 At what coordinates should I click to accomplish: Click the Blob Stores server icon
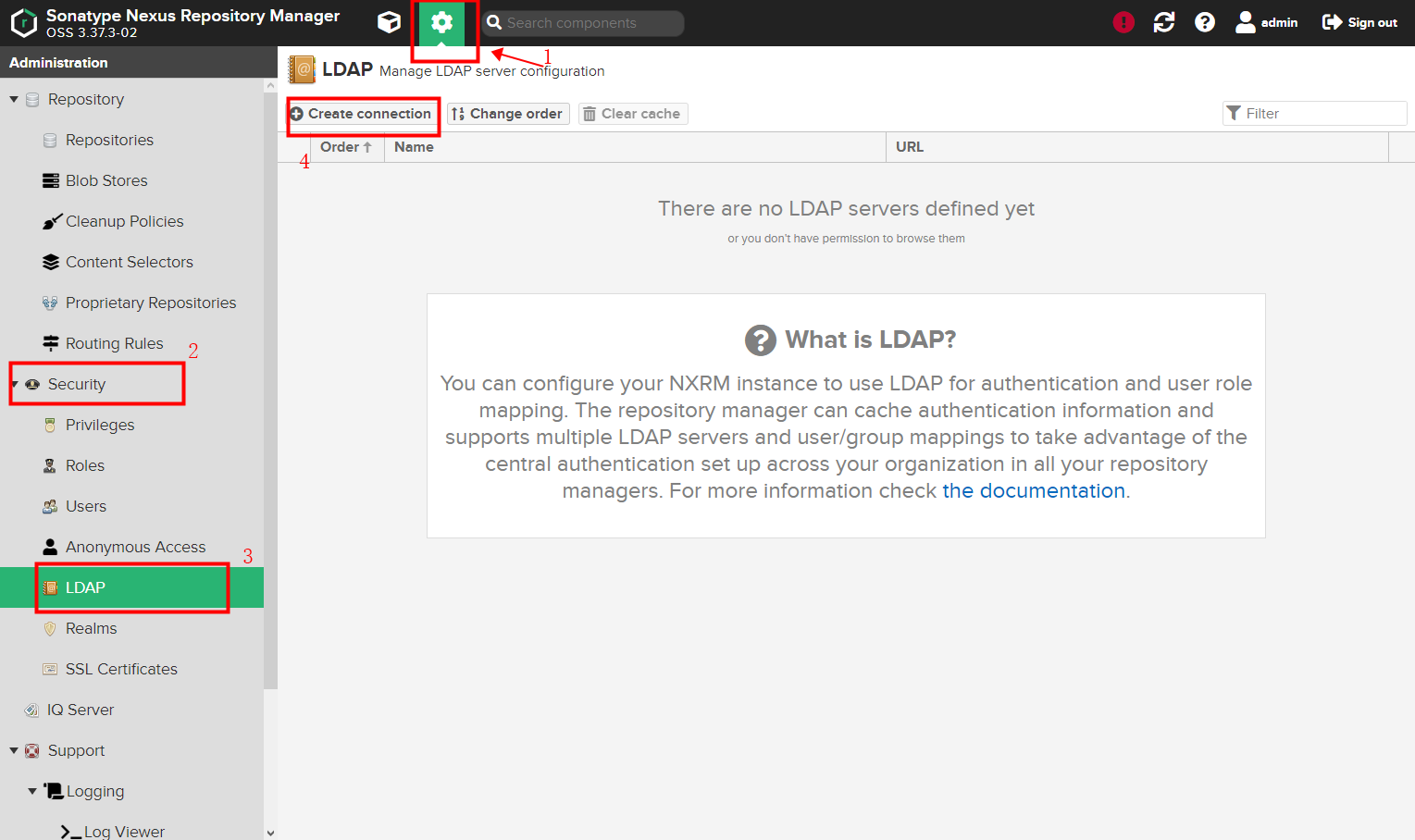pos(50,180)
